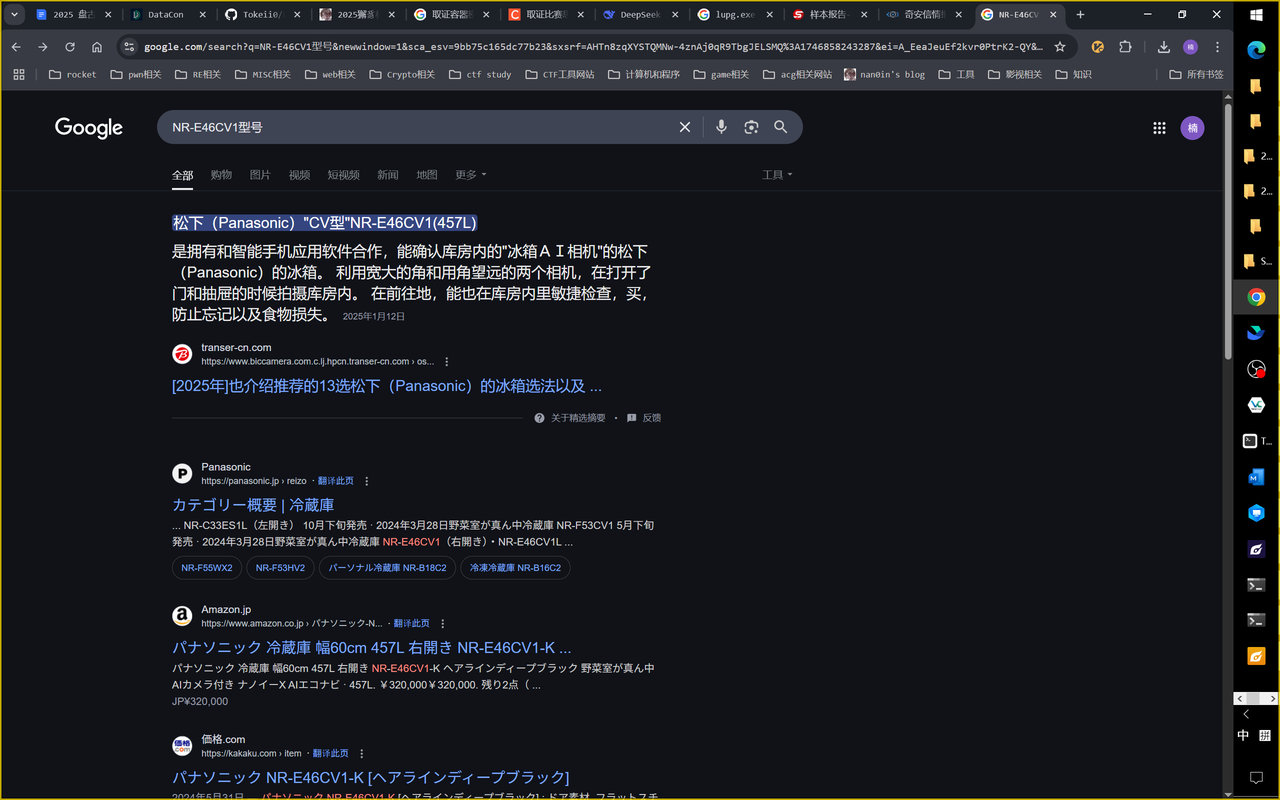
Task: Switch to the 图片 images tab
Action: pyautogui.click(x=260, y=175)
